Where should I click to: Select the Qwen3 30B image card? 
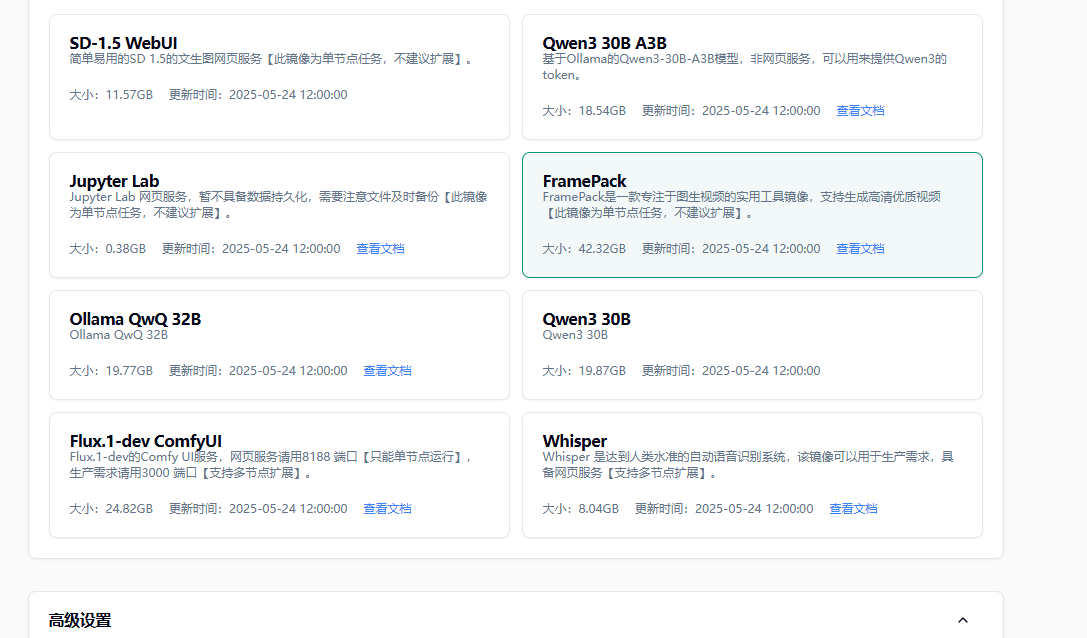tap(752, 344)
